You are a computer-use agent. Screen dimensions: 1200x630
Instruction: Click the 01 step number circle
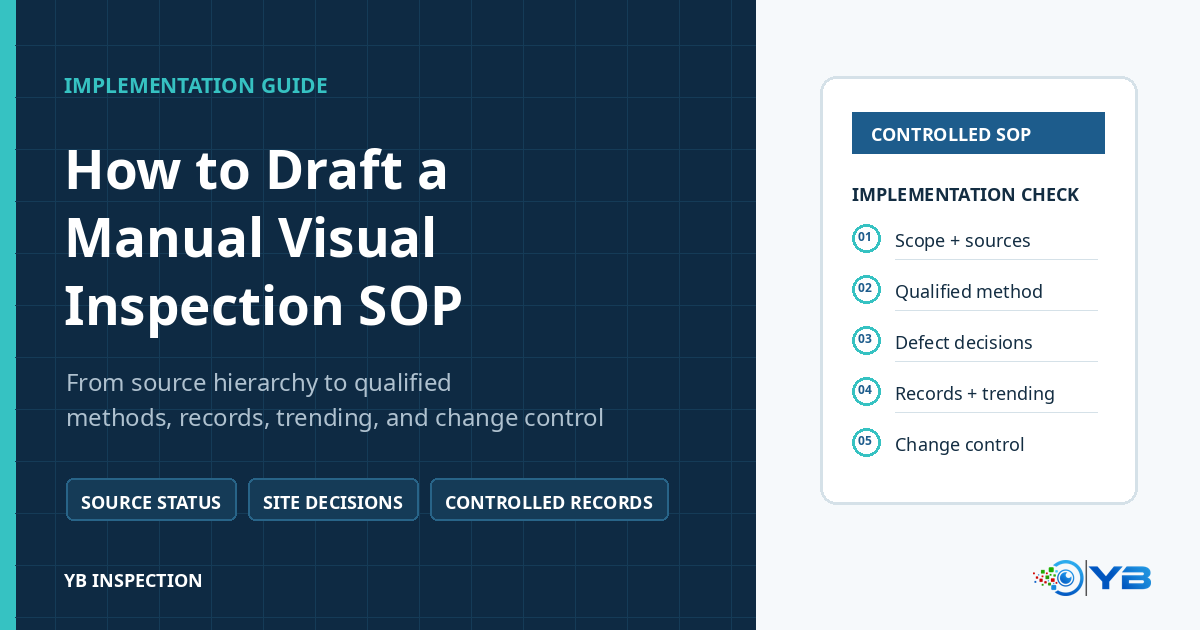[x=866, y=238]
